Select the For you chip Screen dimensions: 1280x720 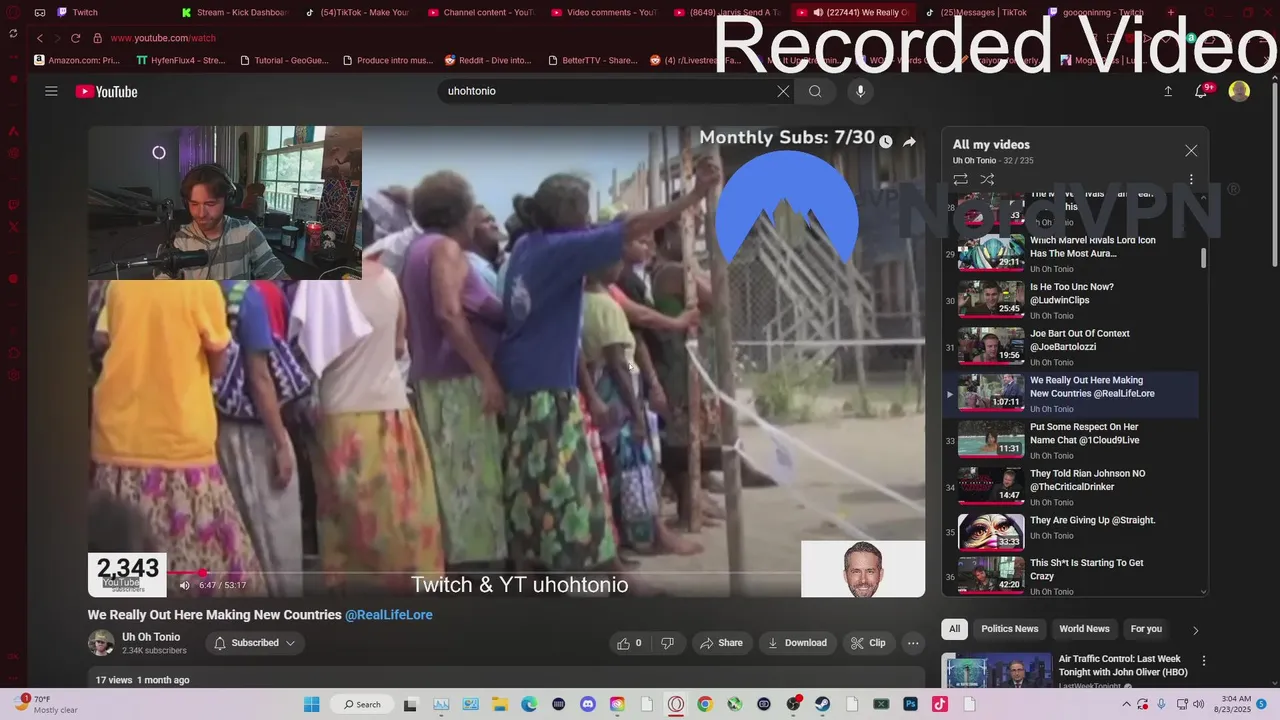pos(1146,629)
